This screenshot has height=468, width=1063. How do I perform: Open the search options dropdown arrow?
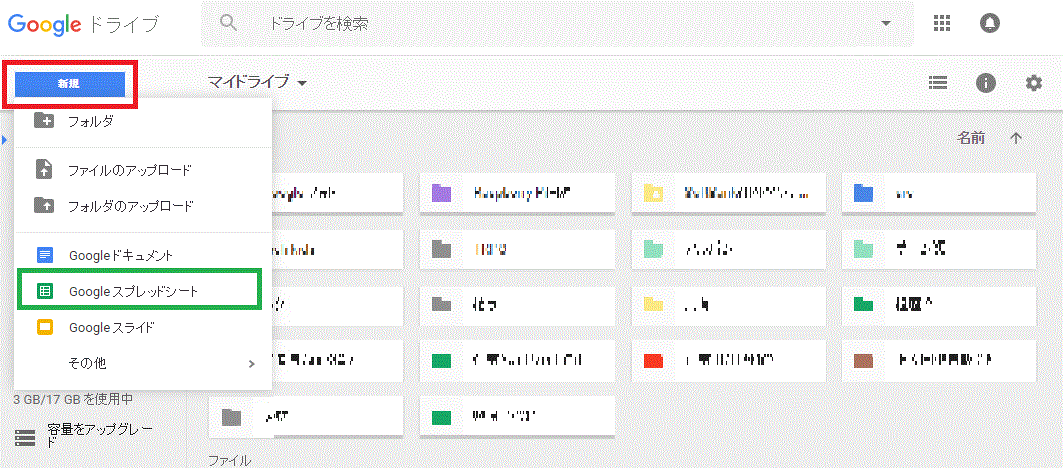click(x=886, y=24)
